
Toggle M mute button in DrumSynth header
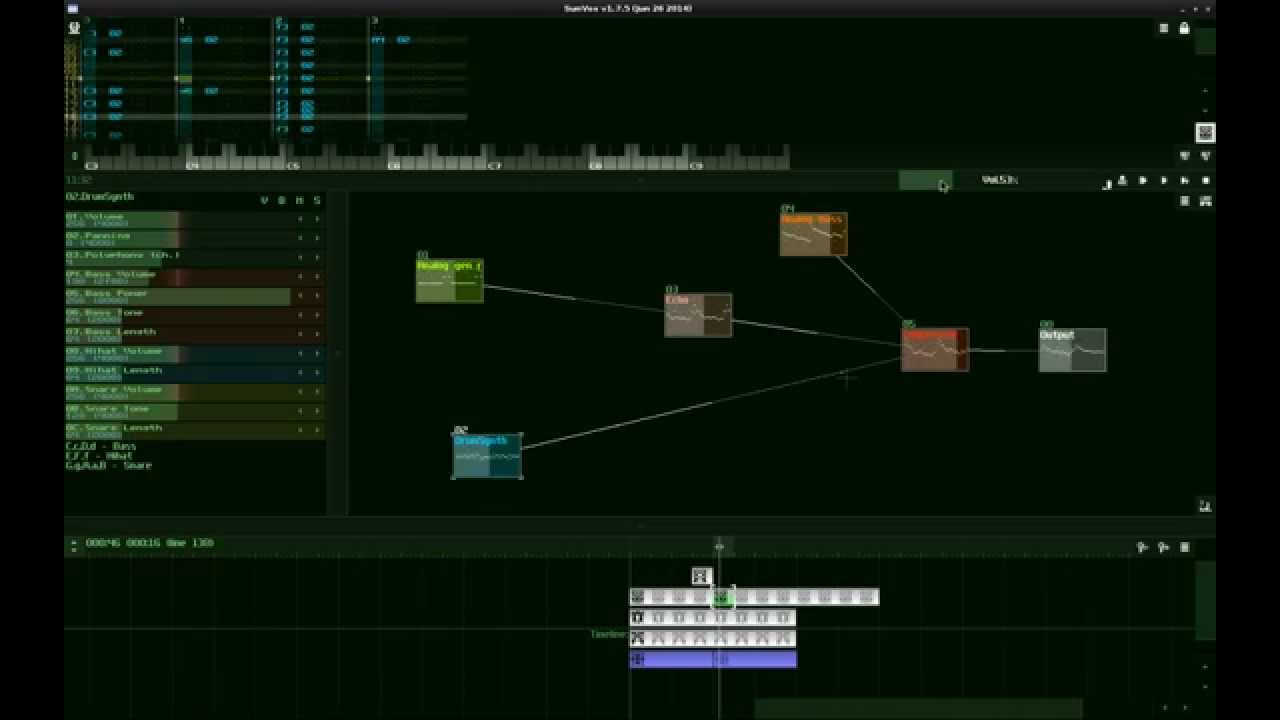[x=299, y=200]
